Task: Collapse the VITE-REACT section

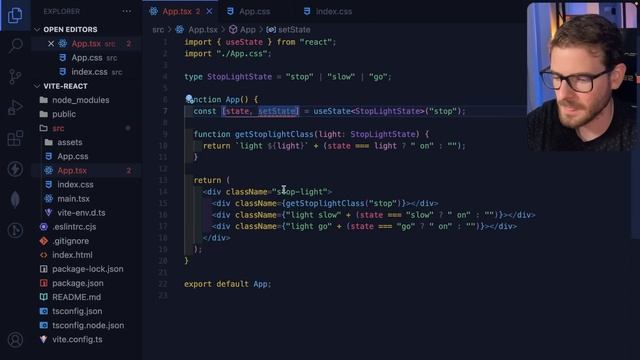Action: [65, 86]
